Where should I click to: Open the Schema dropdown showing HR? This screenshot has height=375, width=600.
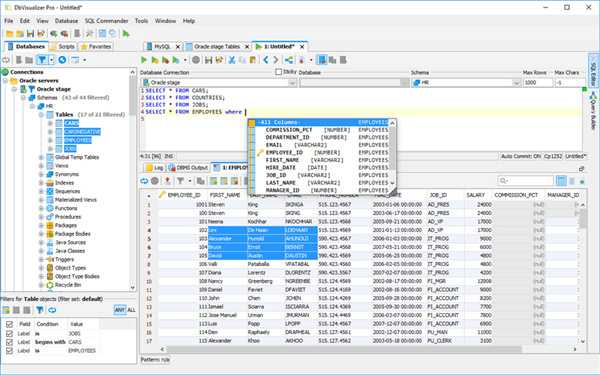[x=466, y=82]
